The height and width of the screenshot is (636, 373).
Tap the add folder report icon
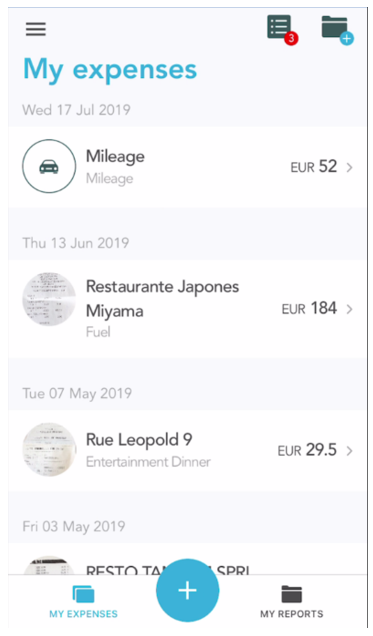(337, 30)
